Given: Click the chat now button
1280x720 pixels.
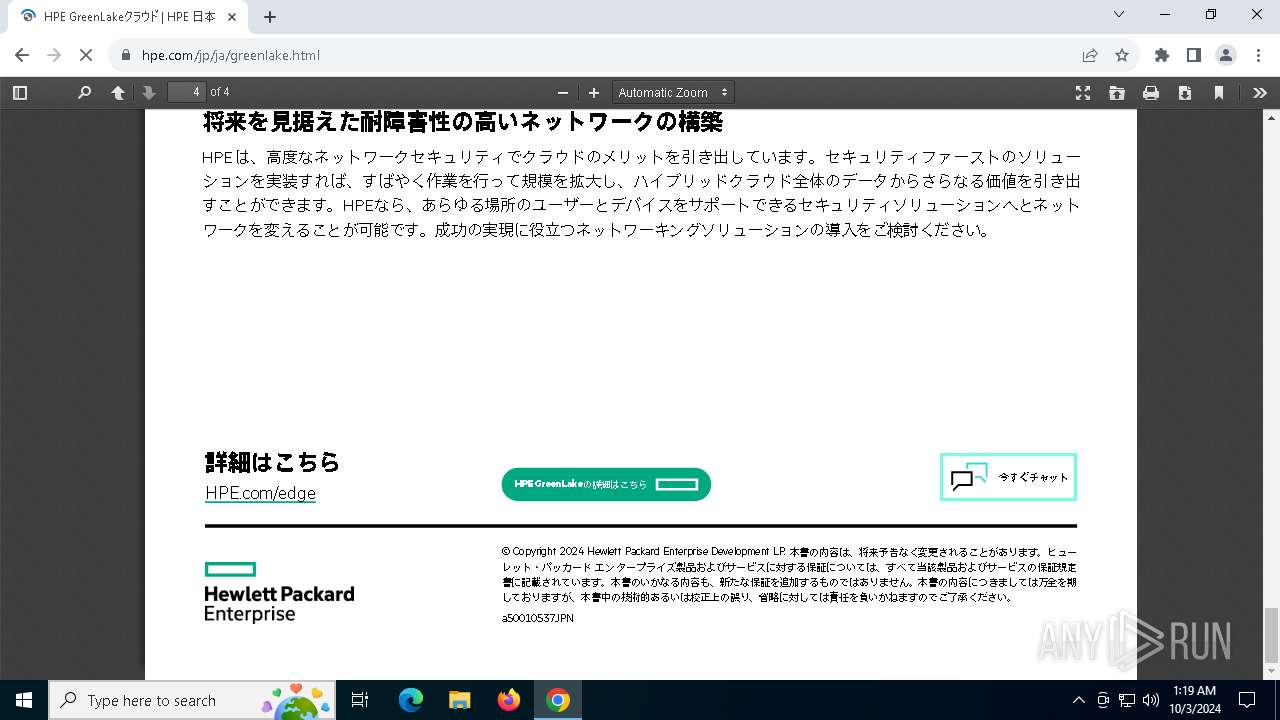Looking at the screenshot, I should coord(1008,477).
